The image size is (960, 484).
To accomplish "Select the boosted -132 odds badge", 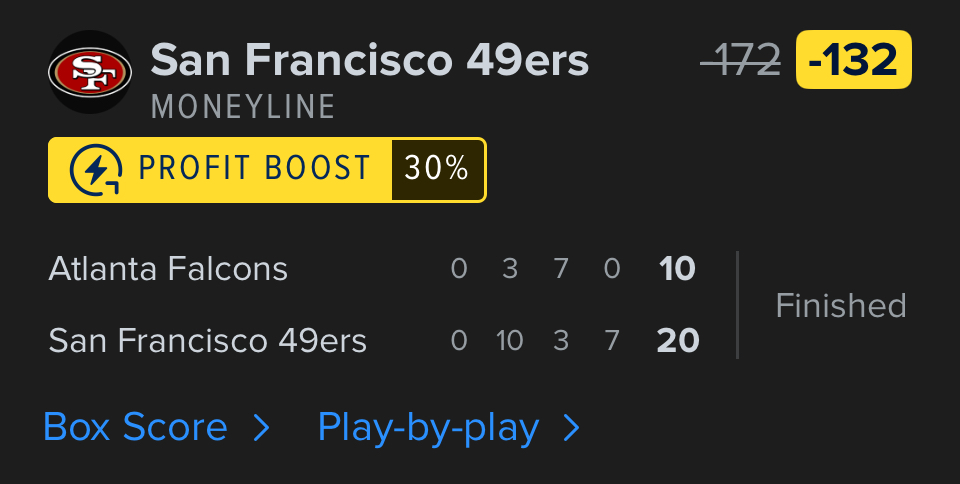I will [853, 61].
